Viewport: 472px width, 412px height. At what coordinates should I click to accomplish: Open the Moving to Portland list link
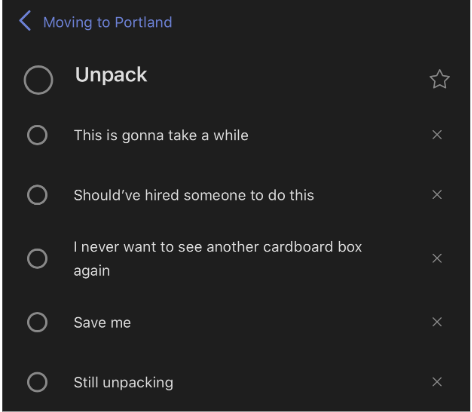[x=107, y=23]
